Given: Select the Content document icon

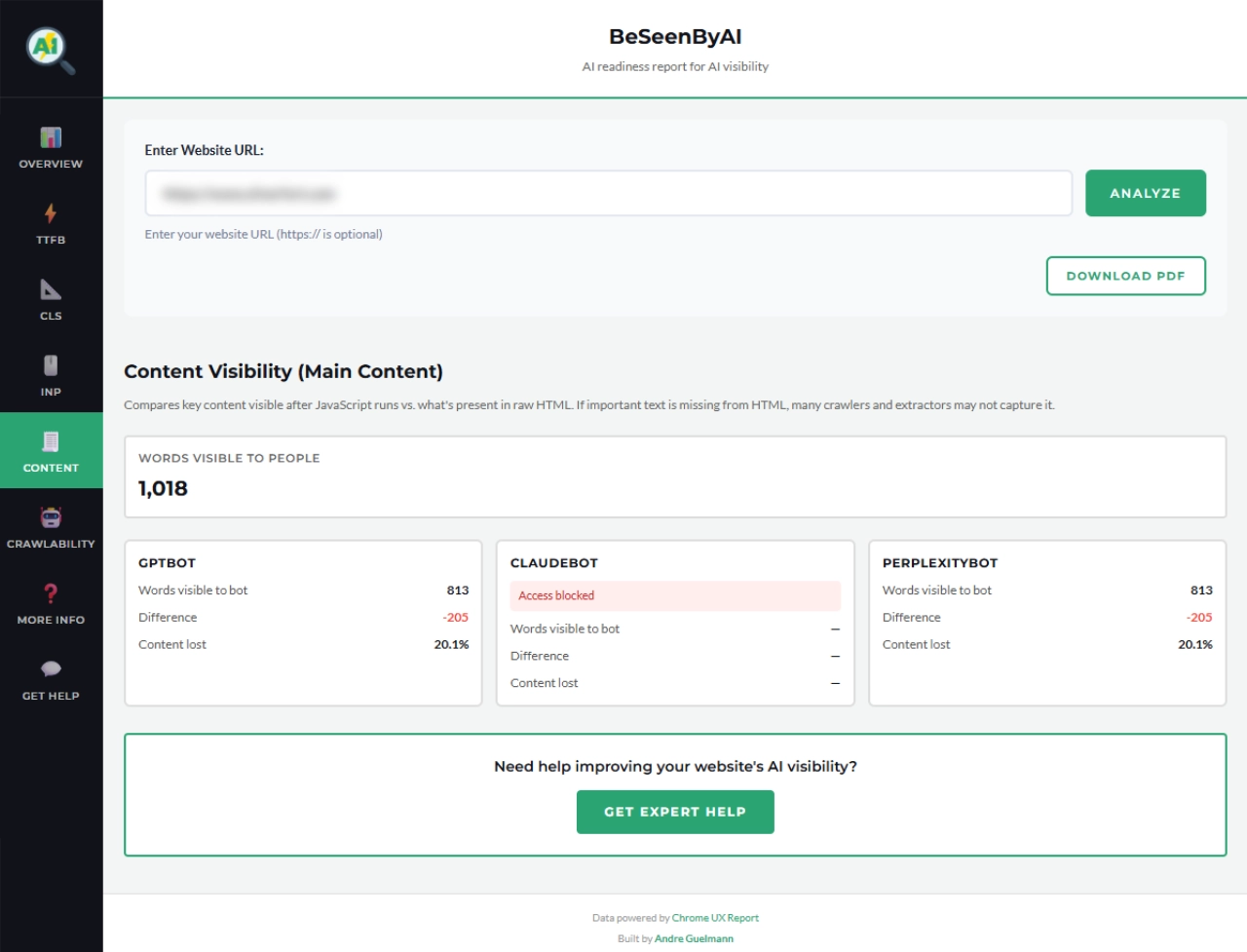Looking at the screenshot, I should coord(51,440).
